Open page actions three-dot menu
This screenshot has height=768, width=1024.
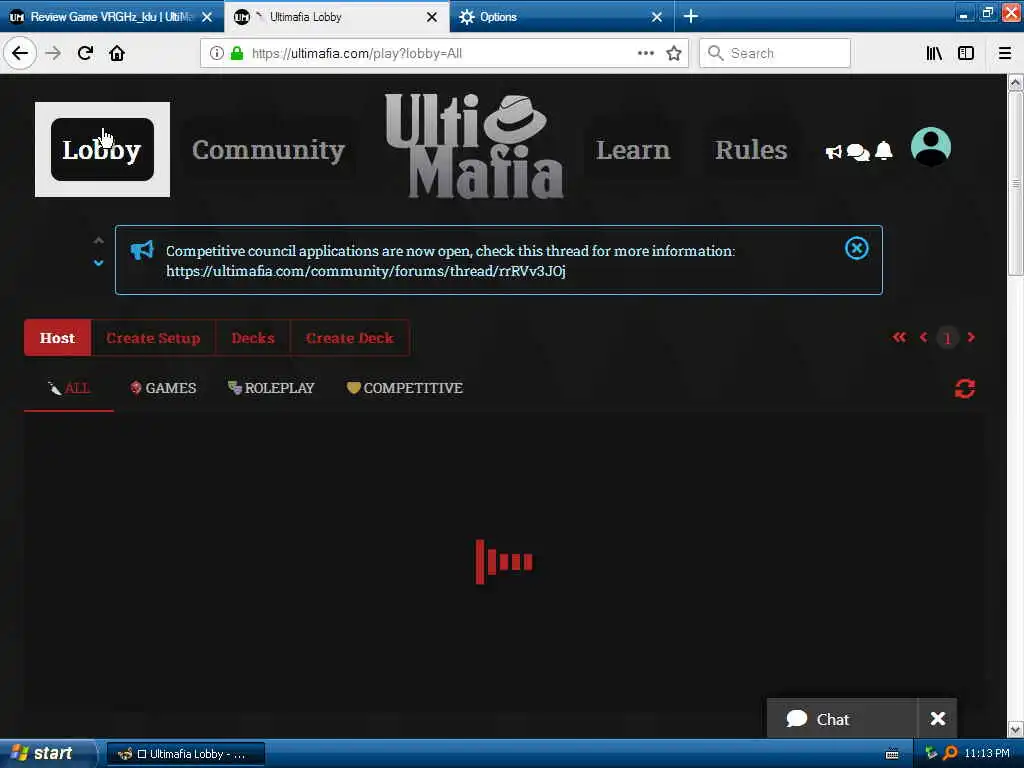click(645, 53)
